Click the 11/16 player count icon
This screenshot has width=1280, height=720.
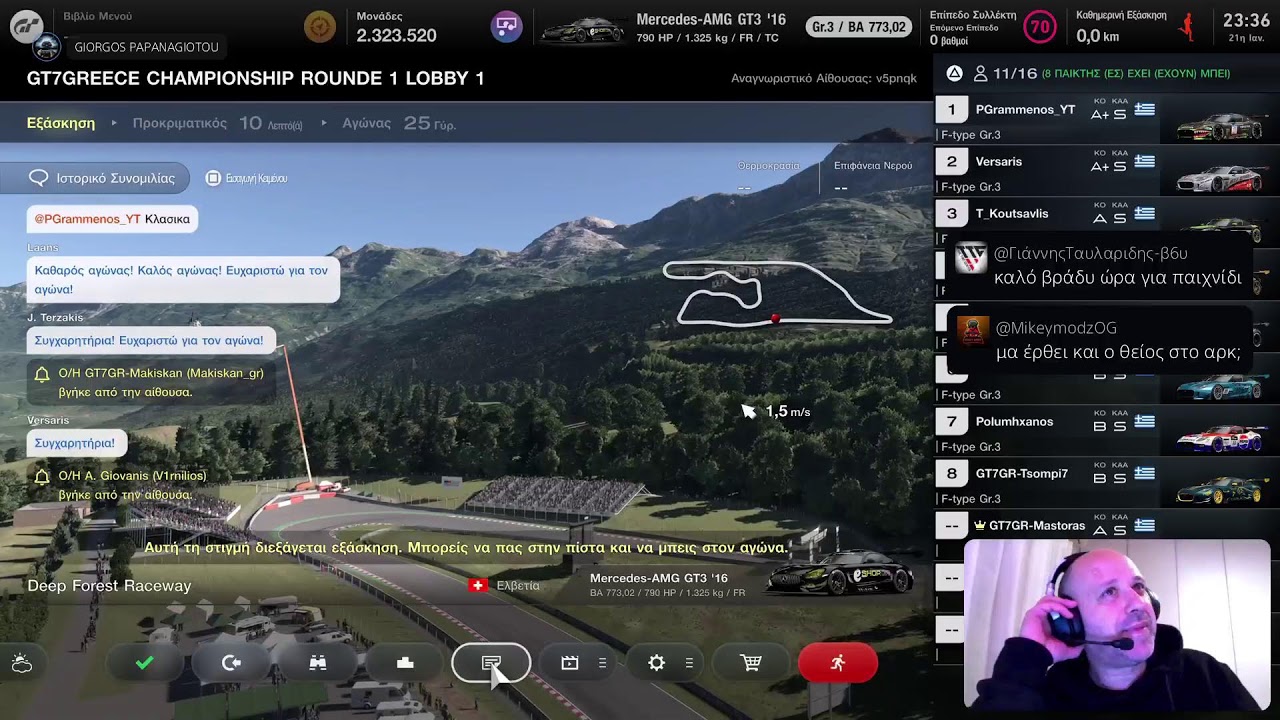pyautogui.click(x=981, y=73)
